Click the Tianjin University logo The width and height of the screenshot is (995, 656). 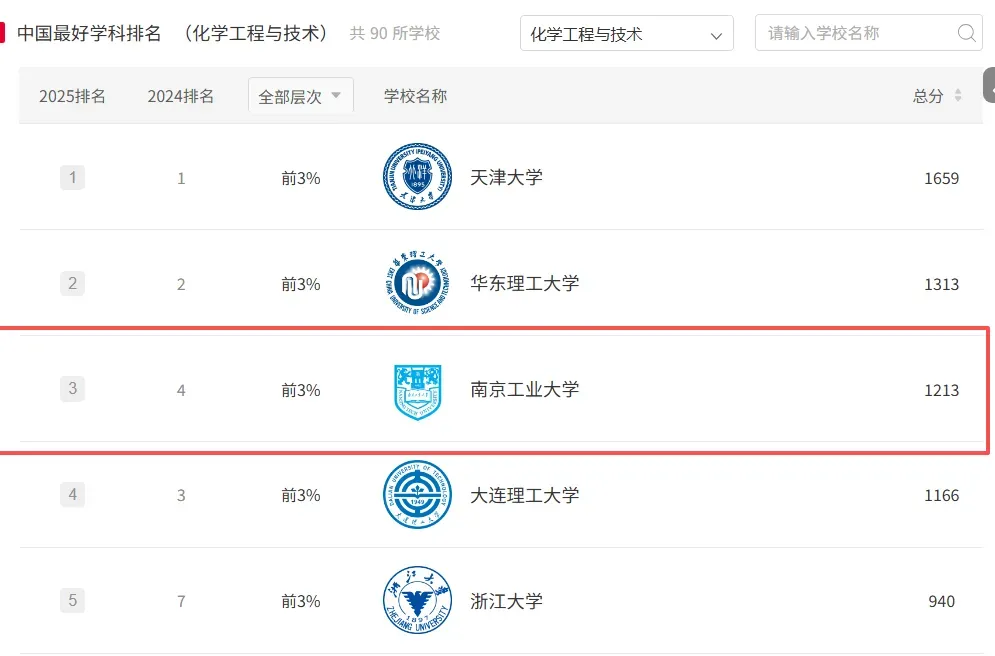[418, 176]
